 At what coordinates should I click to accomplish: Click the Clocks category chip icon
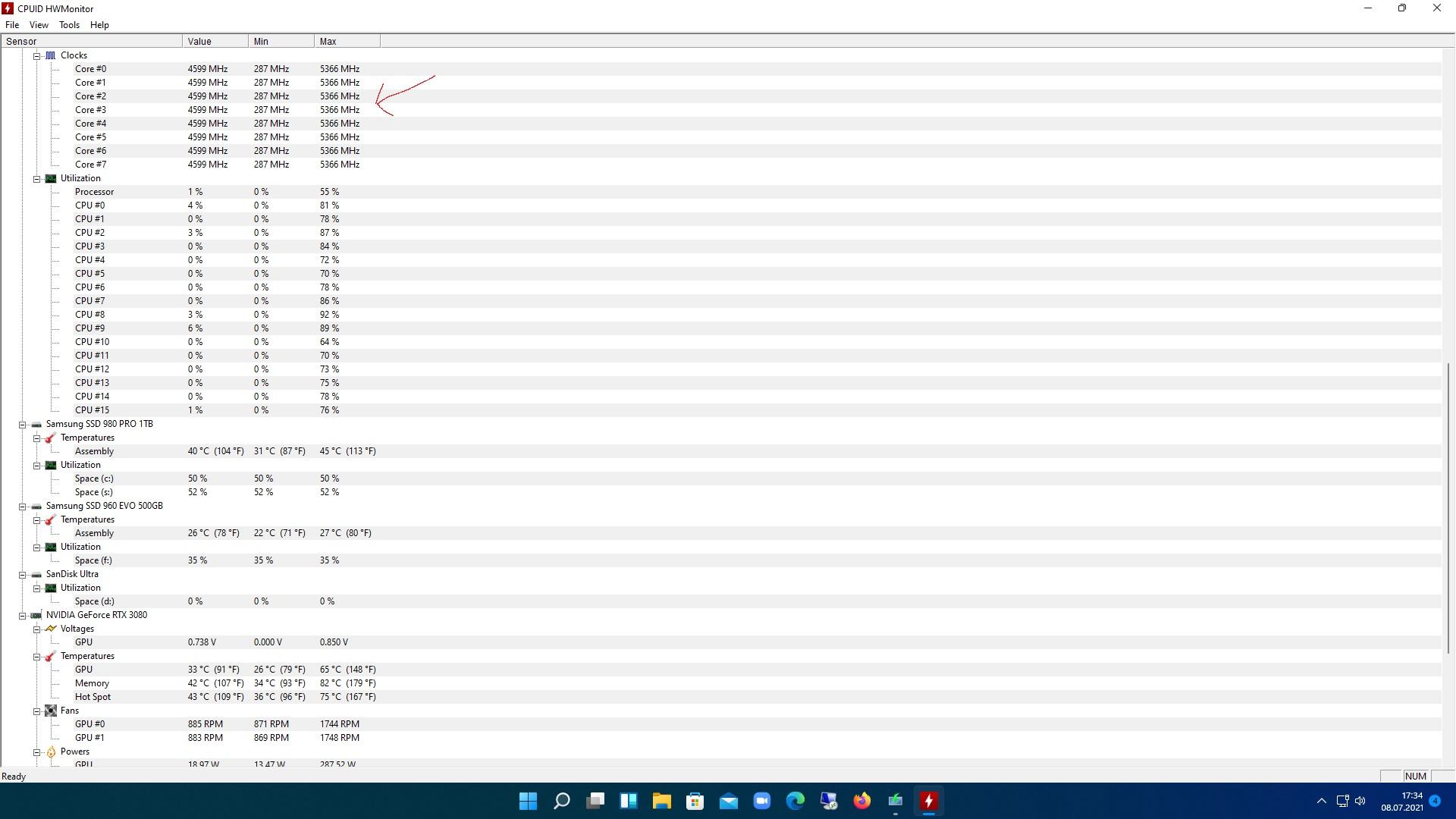[x=51, y=55]
